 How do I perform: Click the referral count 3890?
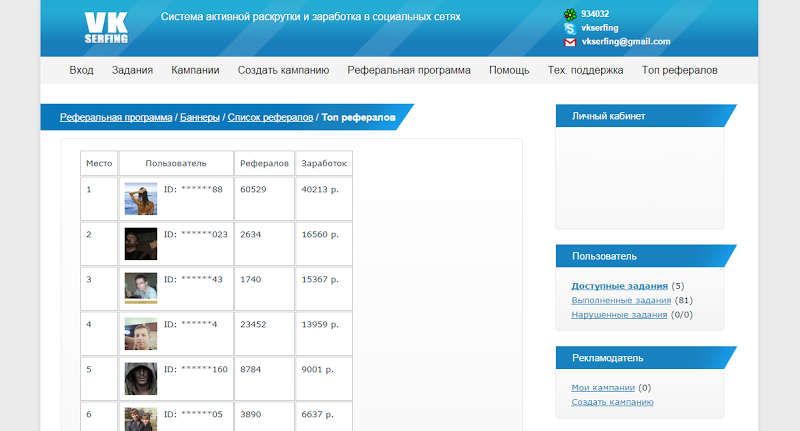(251, 414)
